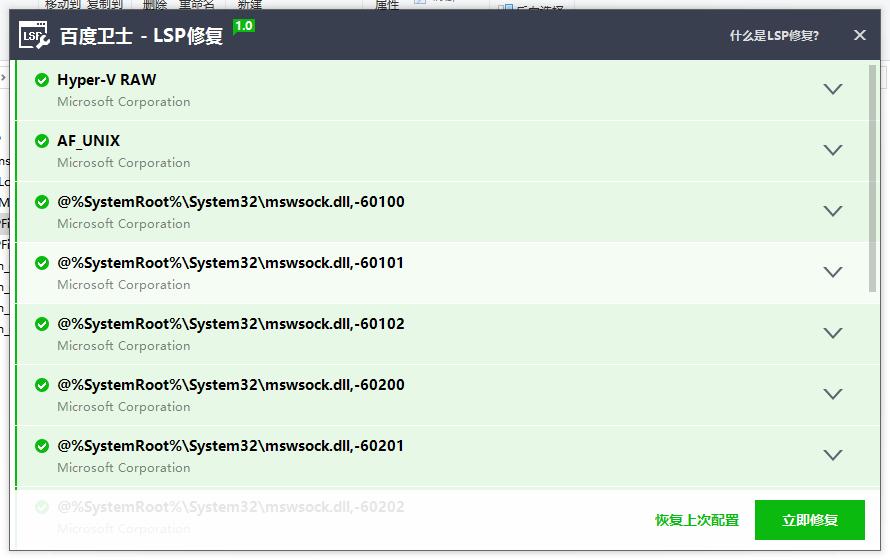Image resolution: width=890 pixels, height=560 pixels.
Task: Click green check icon beside AF_UNIX
Action: click(41, 141)
